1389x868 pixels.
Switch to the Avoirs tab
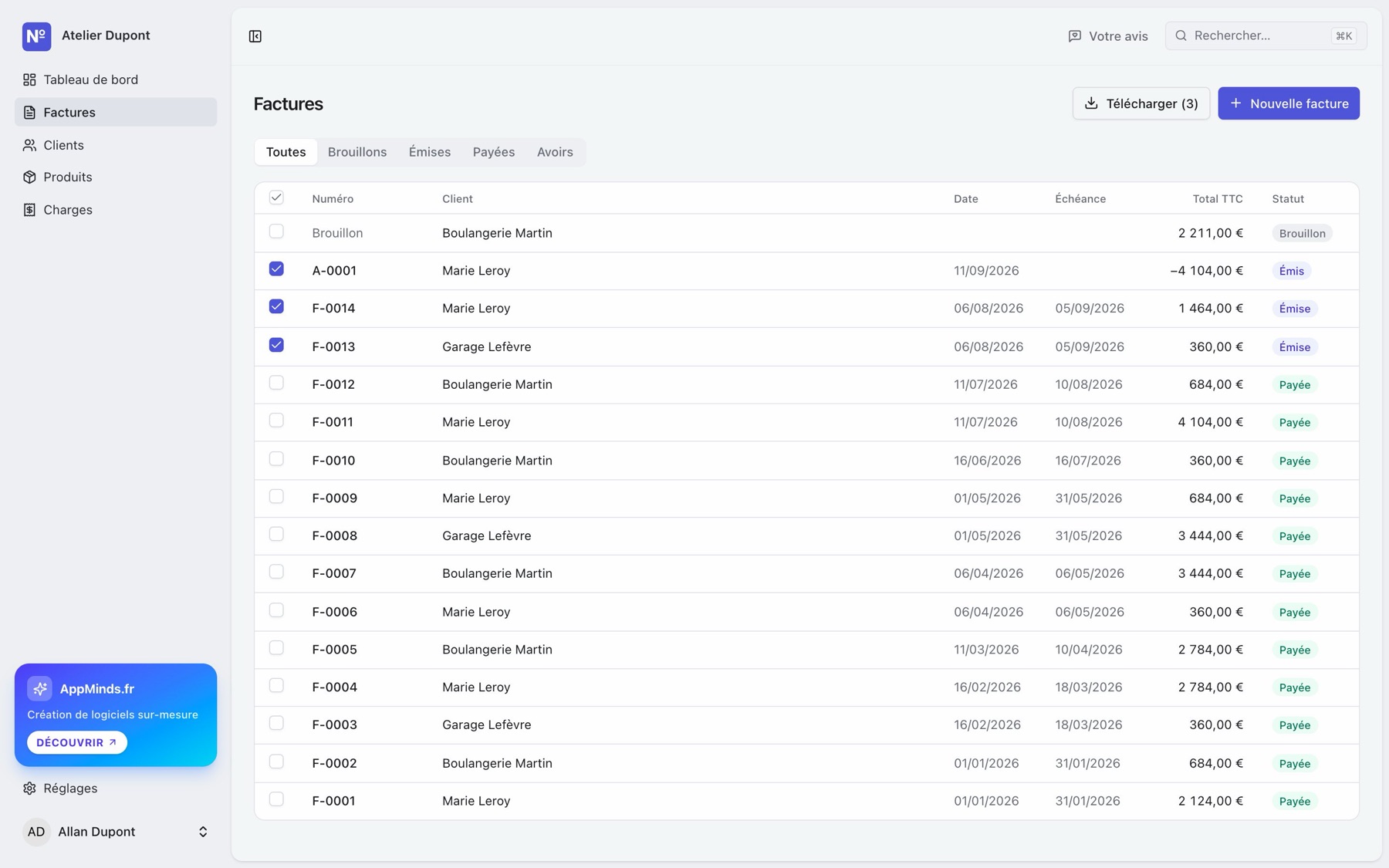click(x=555, y=152)
